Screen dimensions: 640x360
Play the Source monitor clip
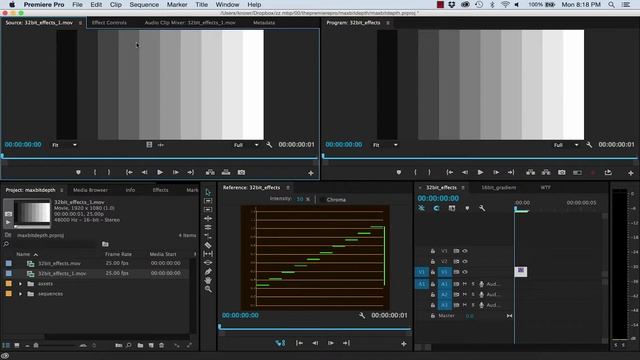coord(160,172)
